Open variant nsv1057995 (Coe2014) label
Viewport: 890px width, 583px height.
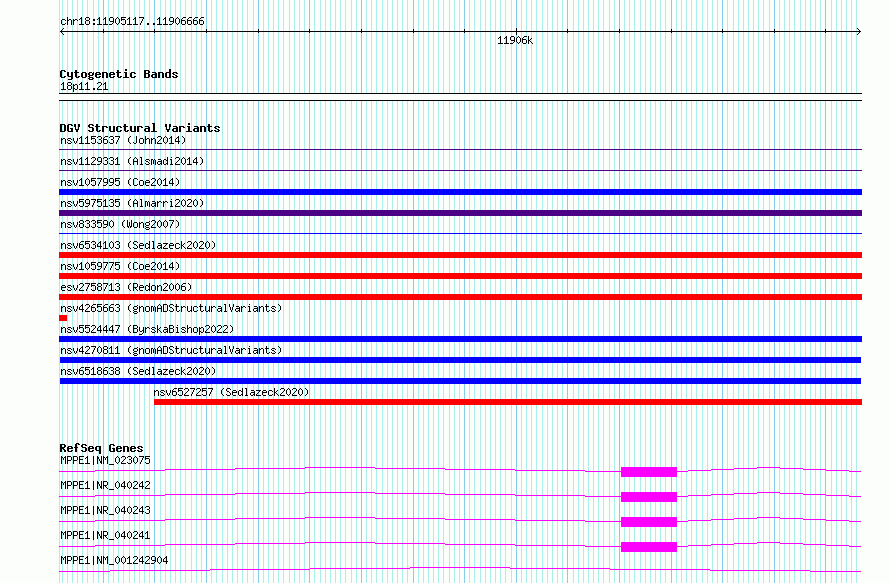pyautogui.click(x=120, y=182)
